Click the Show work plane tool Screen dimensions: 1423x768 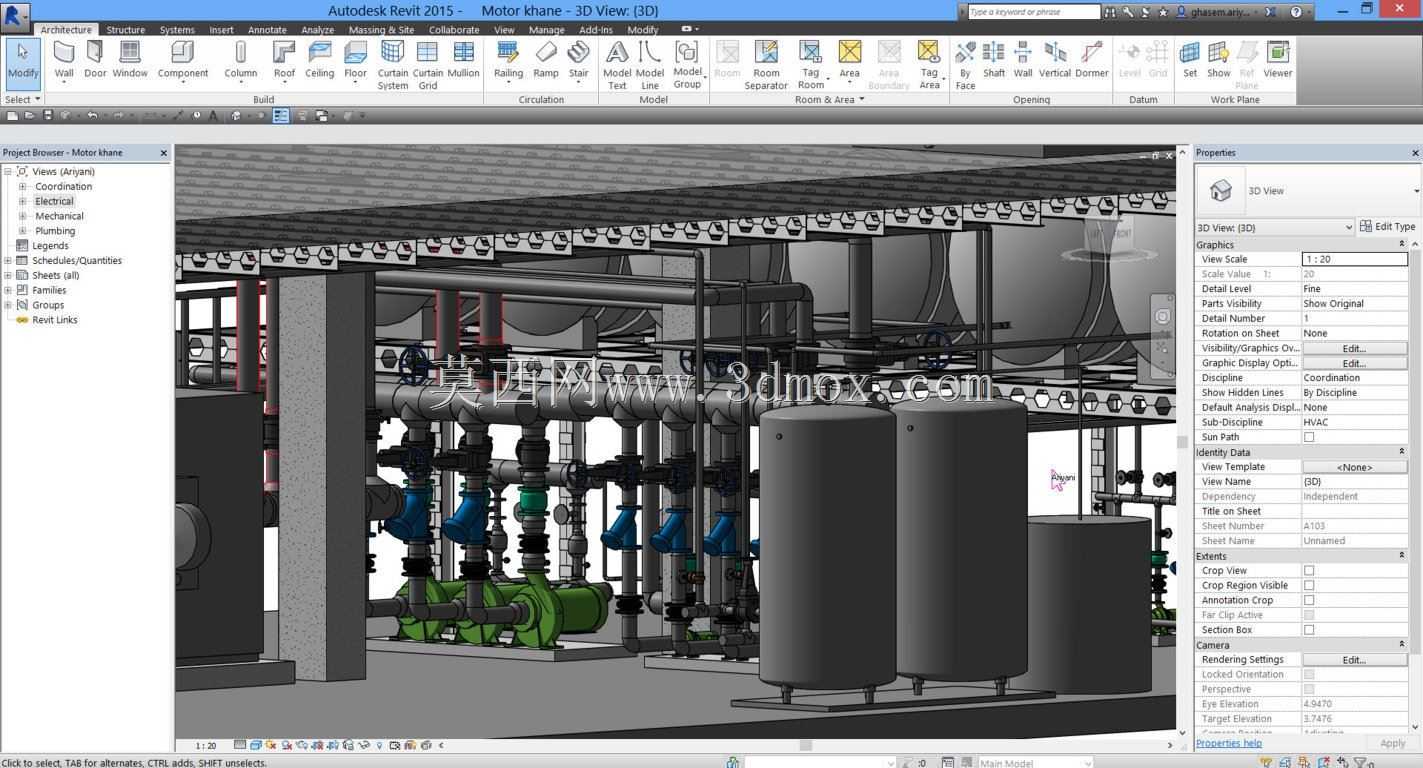(x=1219, y=60)
